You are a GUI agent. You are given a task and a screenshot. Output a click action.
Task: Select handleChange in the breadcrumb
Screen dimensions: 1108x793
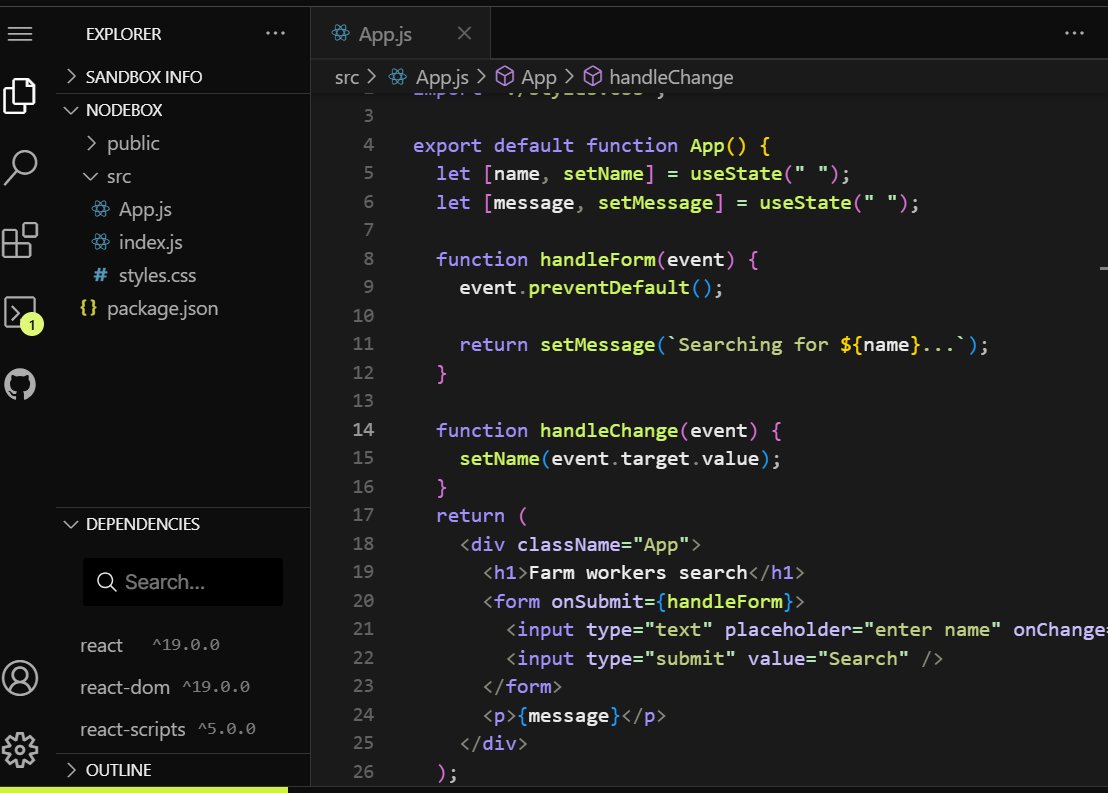click(671, 77)
